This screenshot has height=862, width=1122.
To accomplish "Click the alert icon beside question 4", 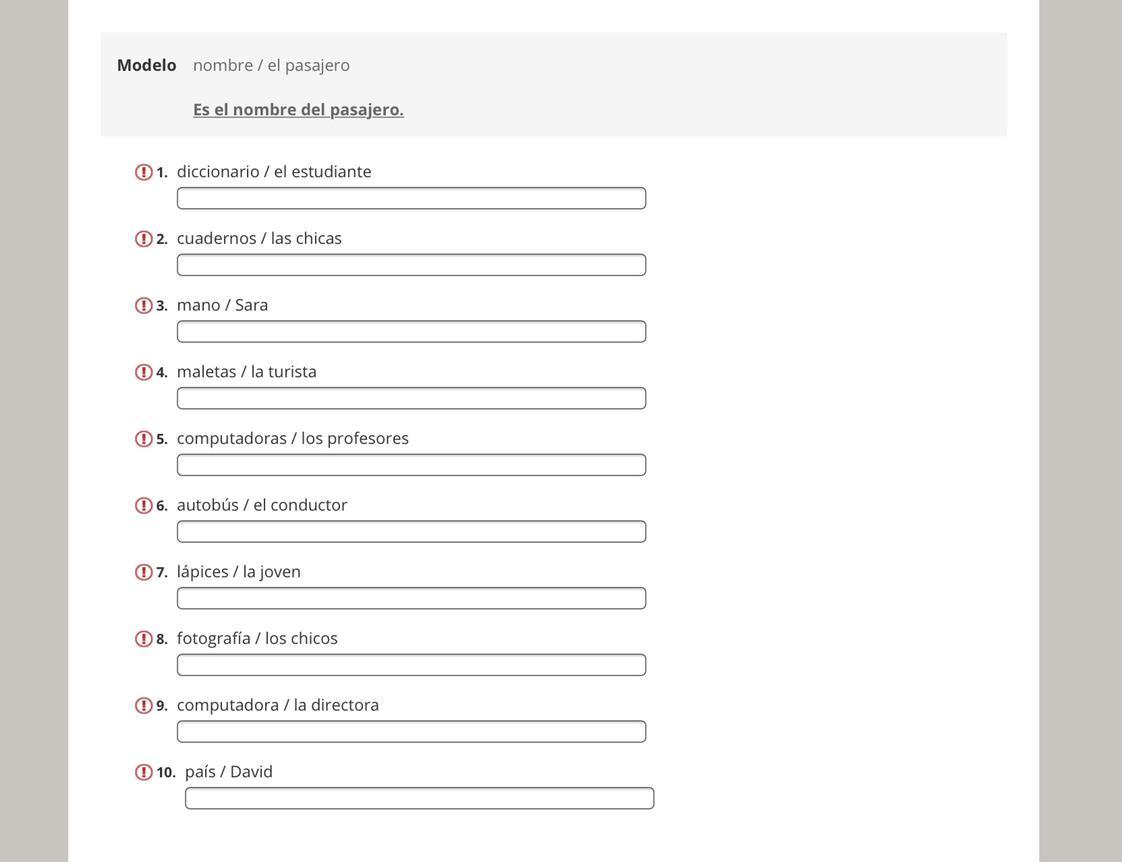I will coord(144,372).
